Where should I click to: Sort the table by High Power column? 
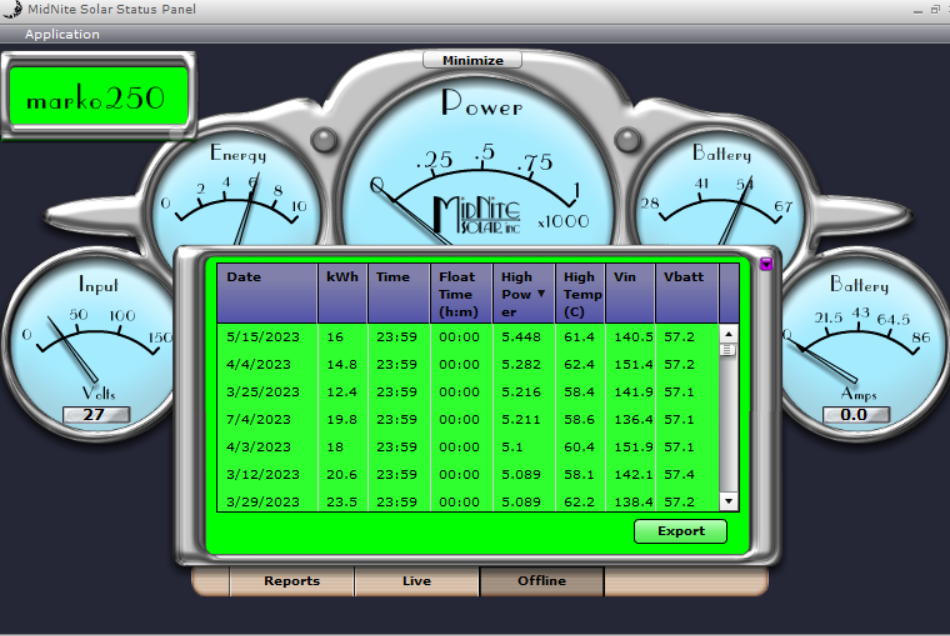524,293
